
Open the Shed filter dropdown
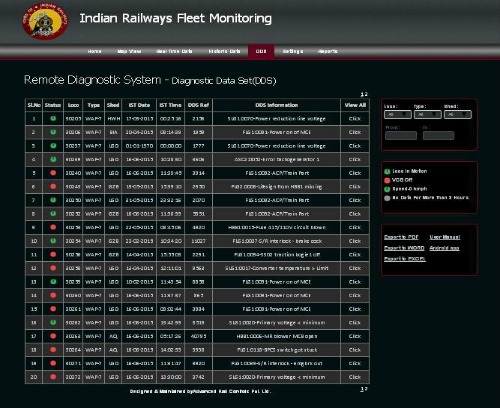(x=458, y=115)
